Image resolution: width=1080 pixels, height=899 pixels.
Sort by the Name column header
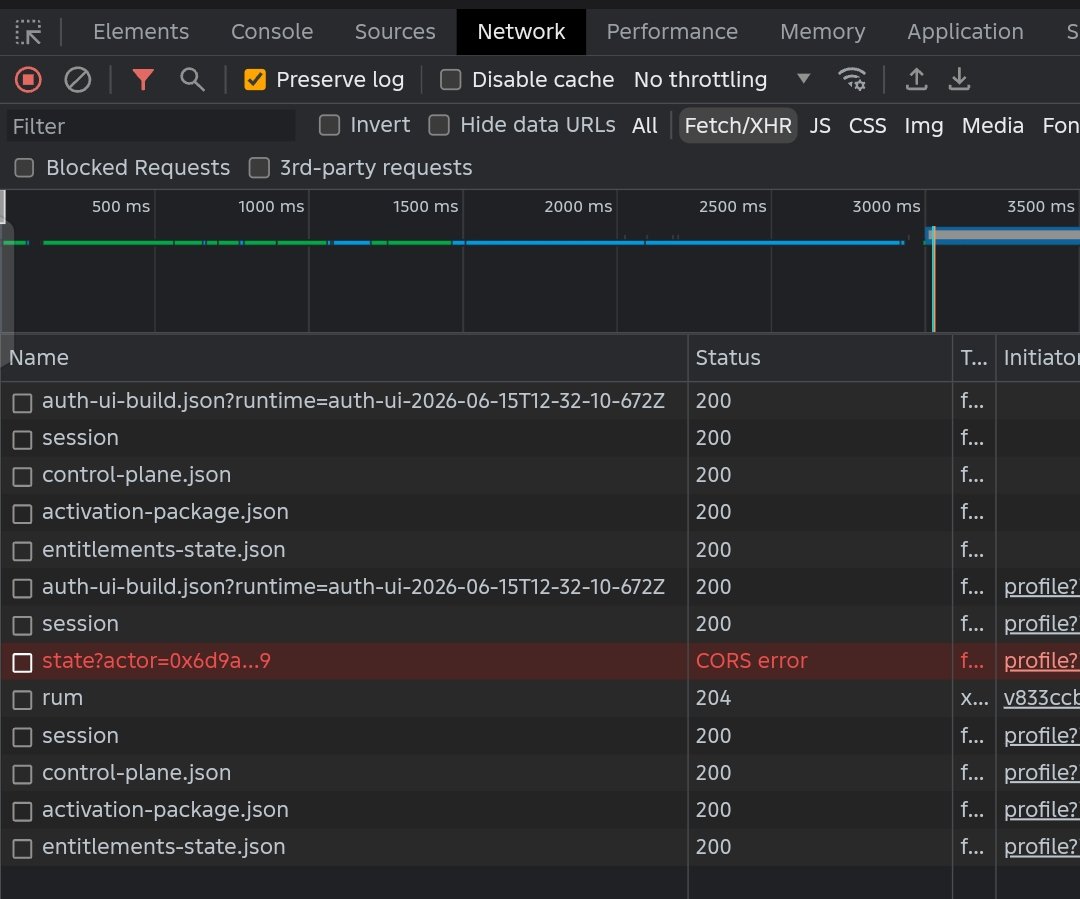pyautogui.click(x=344, y=358)
